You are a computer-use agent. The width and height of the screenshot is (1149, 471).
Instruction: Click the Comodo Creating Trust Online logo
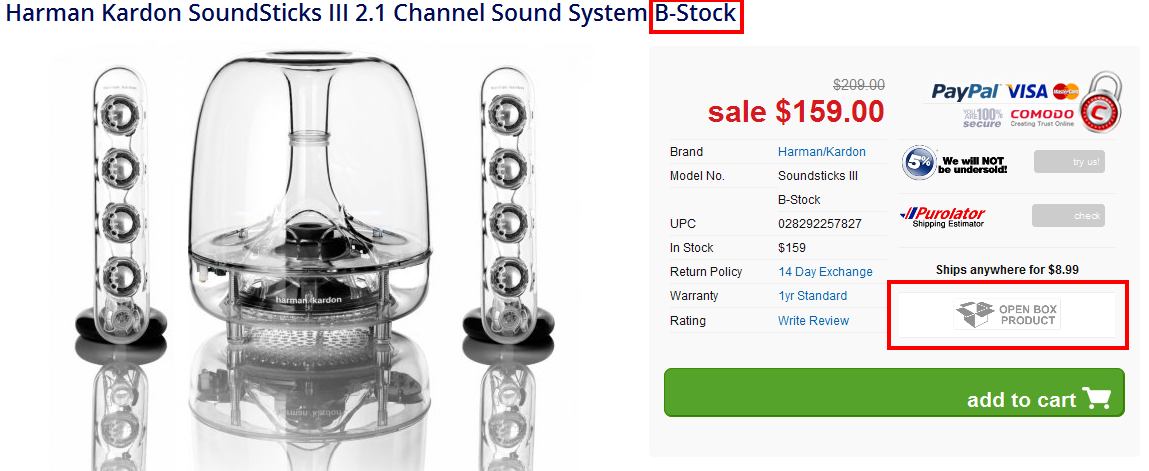tap(1043, 118)
